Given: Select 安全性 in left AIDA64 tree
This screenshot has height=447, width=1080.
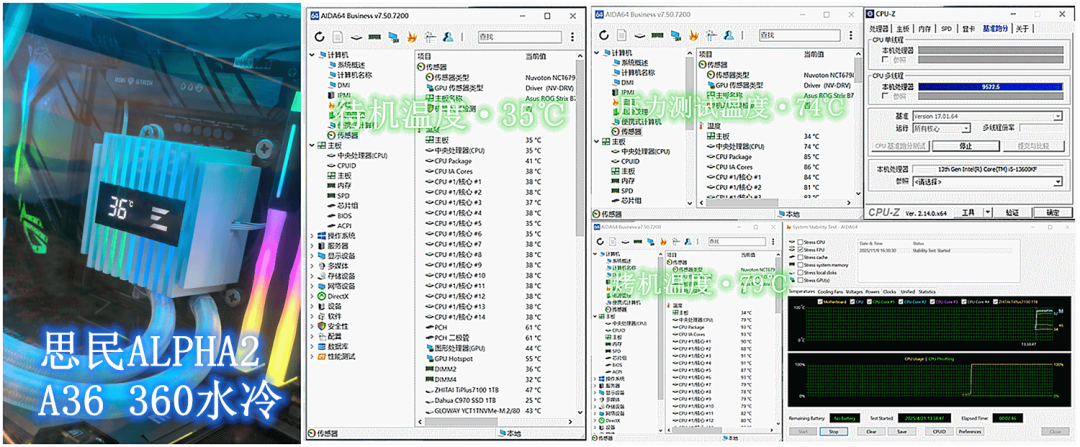Looking at the screenshot, I should coord(333,326).
